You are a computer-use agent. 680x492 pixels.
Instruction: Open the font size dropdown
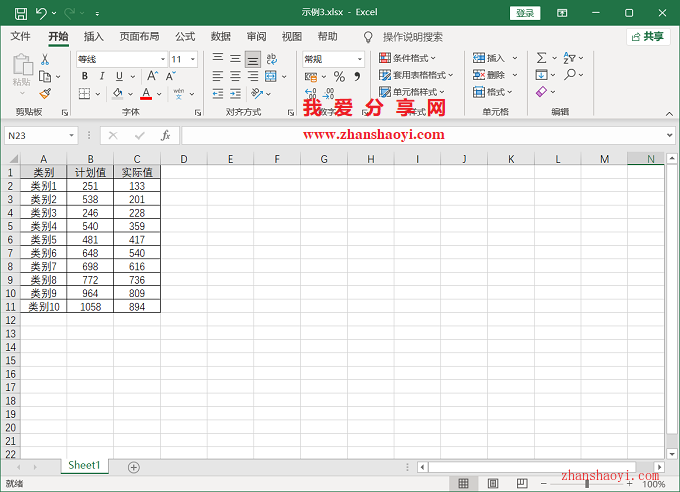click(193, 59)
